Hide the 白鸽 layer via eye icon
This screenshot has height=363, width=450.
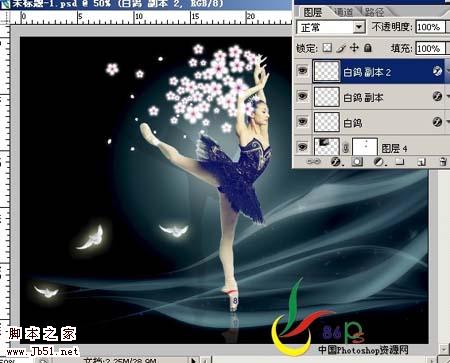coord(303,122)
